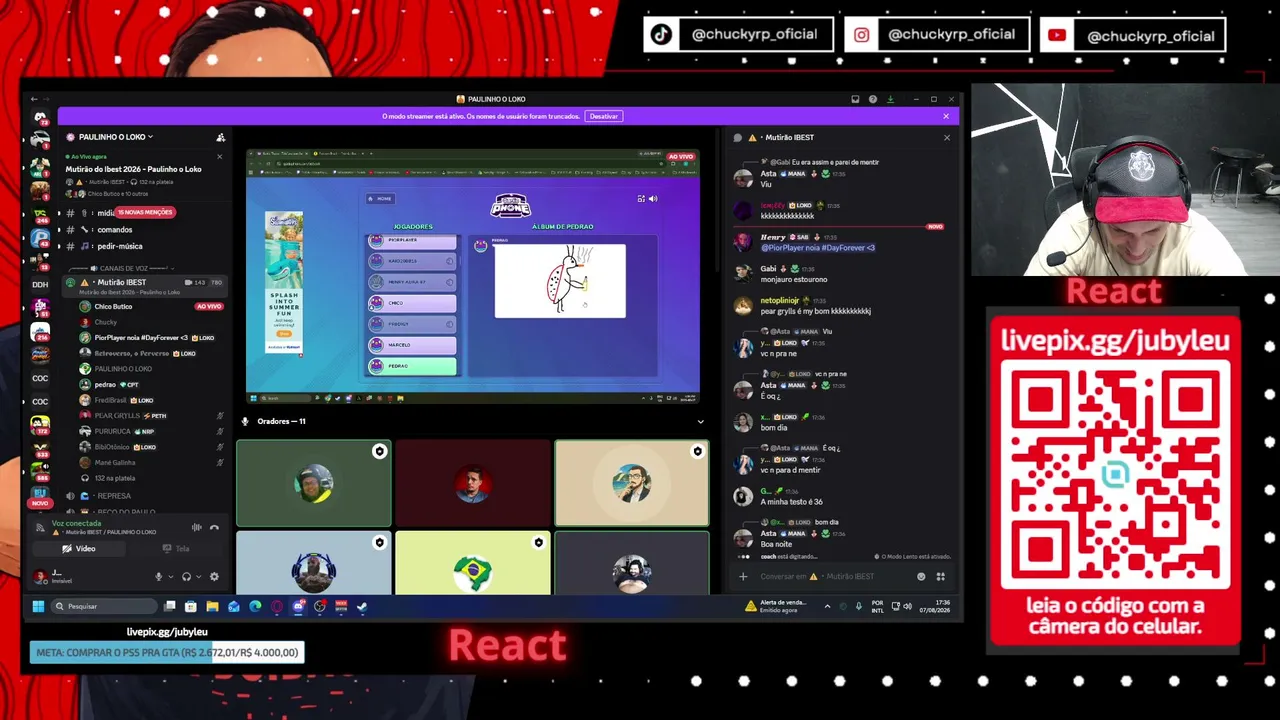The width and height of the screenshot is (1280, 720).
Task: Select the speaker tile with helmet avatar
Action: pyautogui.click(x=314, y=484)
